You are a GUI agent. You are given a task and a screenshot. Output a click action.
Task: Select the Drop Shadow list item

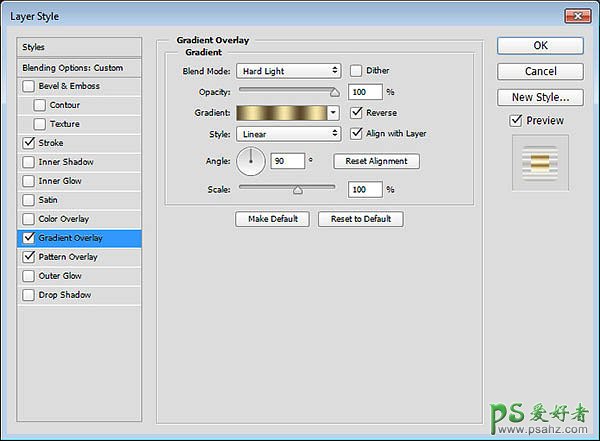(x=65, y=295)
